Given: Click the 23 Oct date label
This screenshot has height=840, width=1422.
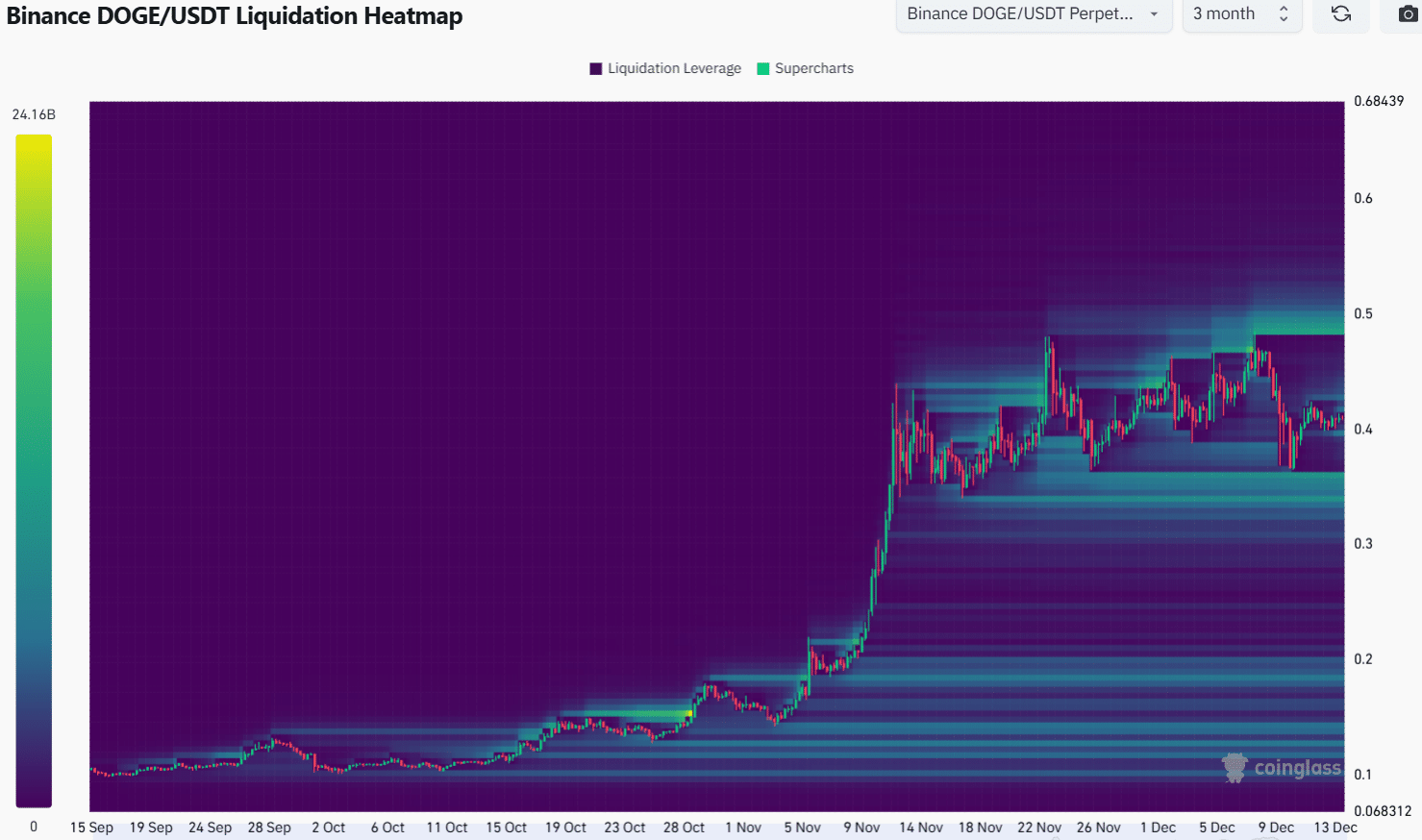Looking at the screenshot, I should point(625,828).
